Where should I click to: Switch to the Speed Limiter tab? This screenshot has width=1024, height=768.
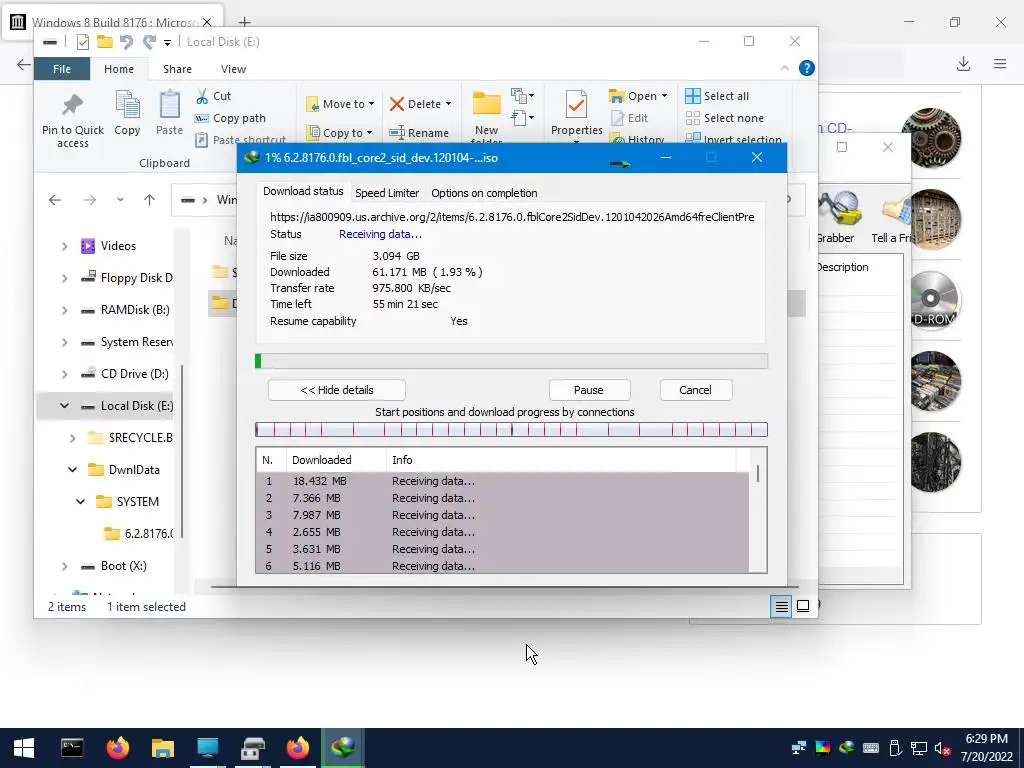tap(387, 193)
